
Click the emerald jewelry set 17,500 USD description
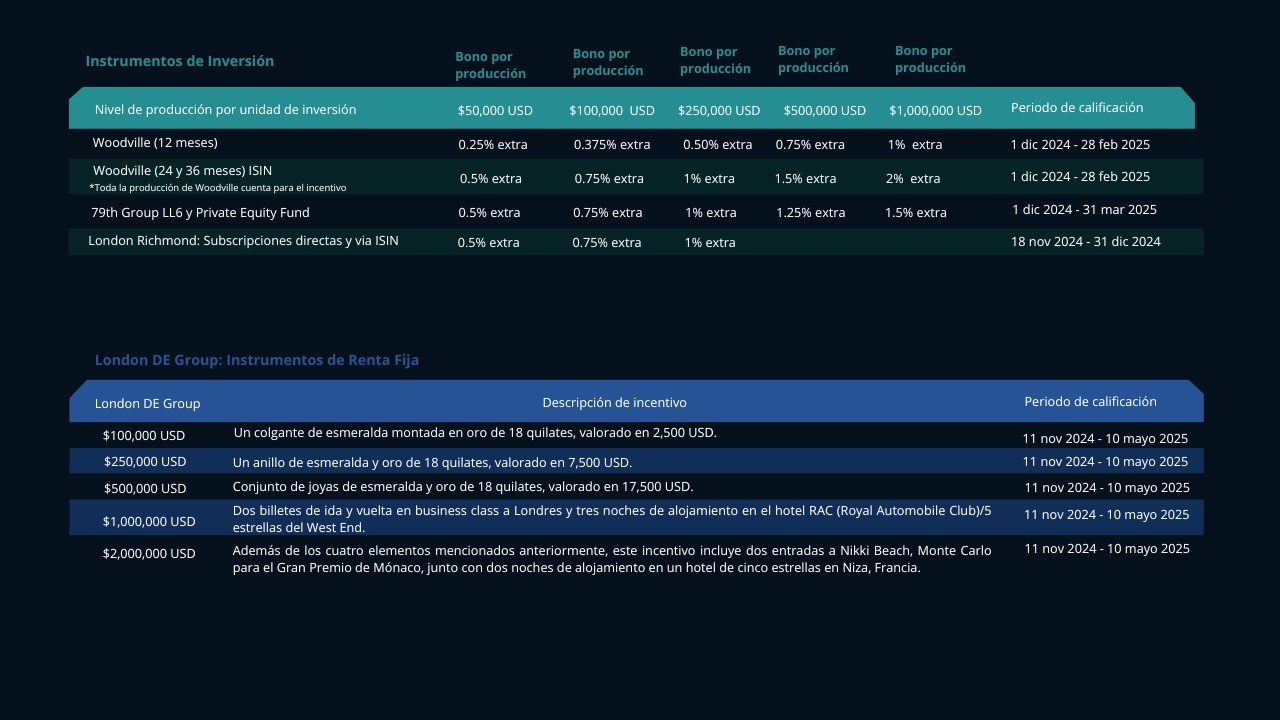[462, 487]
